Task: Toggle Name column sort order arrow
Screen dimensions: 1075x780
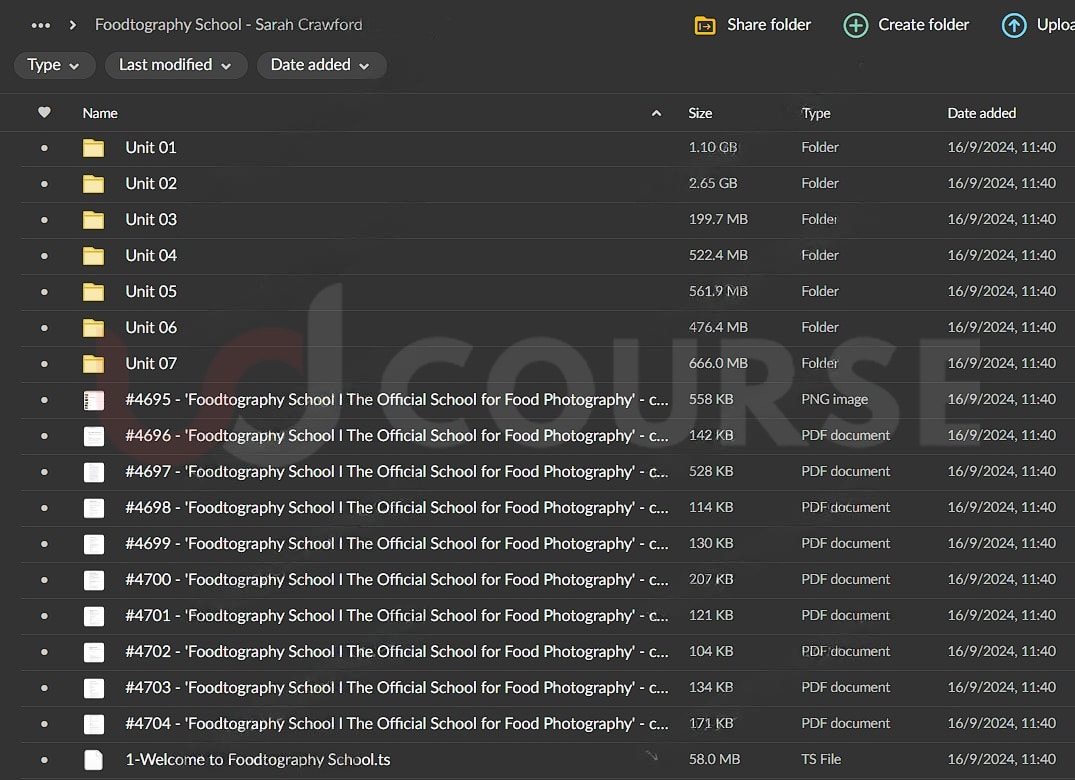Action: [x=656, y=113]
